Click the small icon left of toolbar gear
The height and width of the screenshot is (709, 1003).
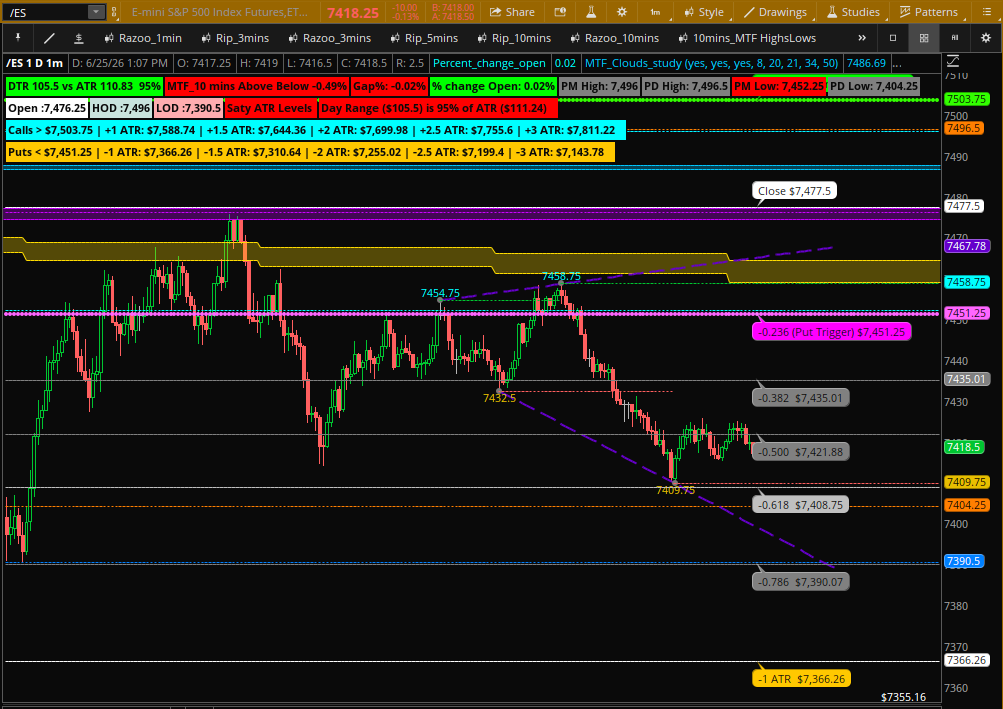pyautogui.click(x=955, y=38)
